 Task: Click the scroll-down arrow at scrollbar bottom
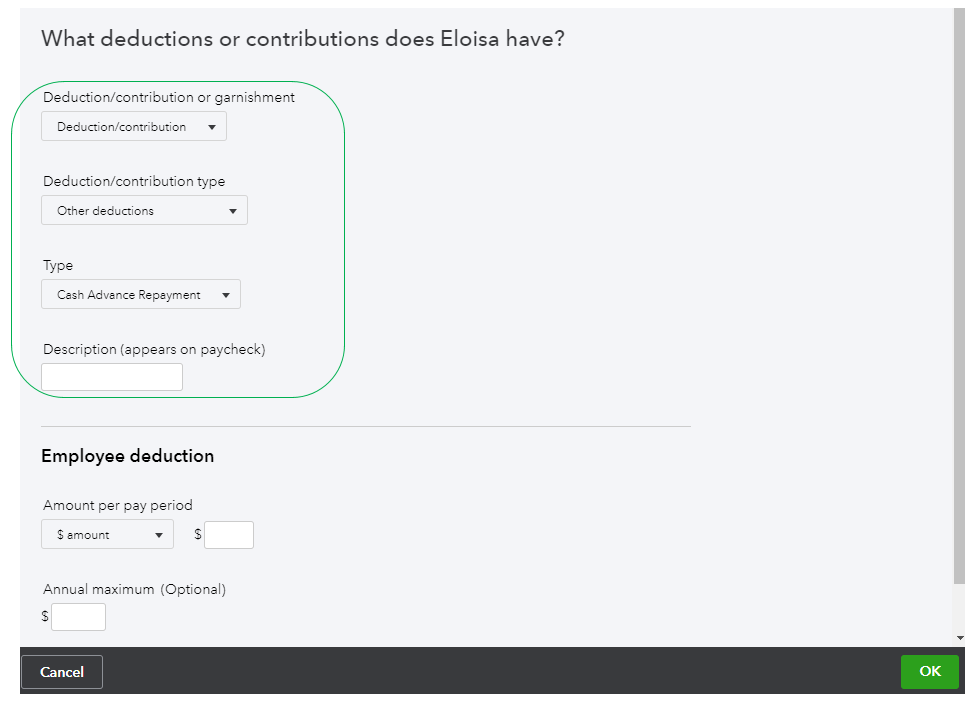960,638
